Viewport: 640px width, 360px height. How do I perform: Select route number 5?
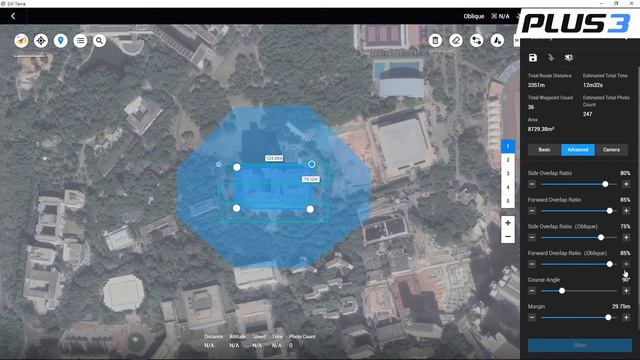508,201
